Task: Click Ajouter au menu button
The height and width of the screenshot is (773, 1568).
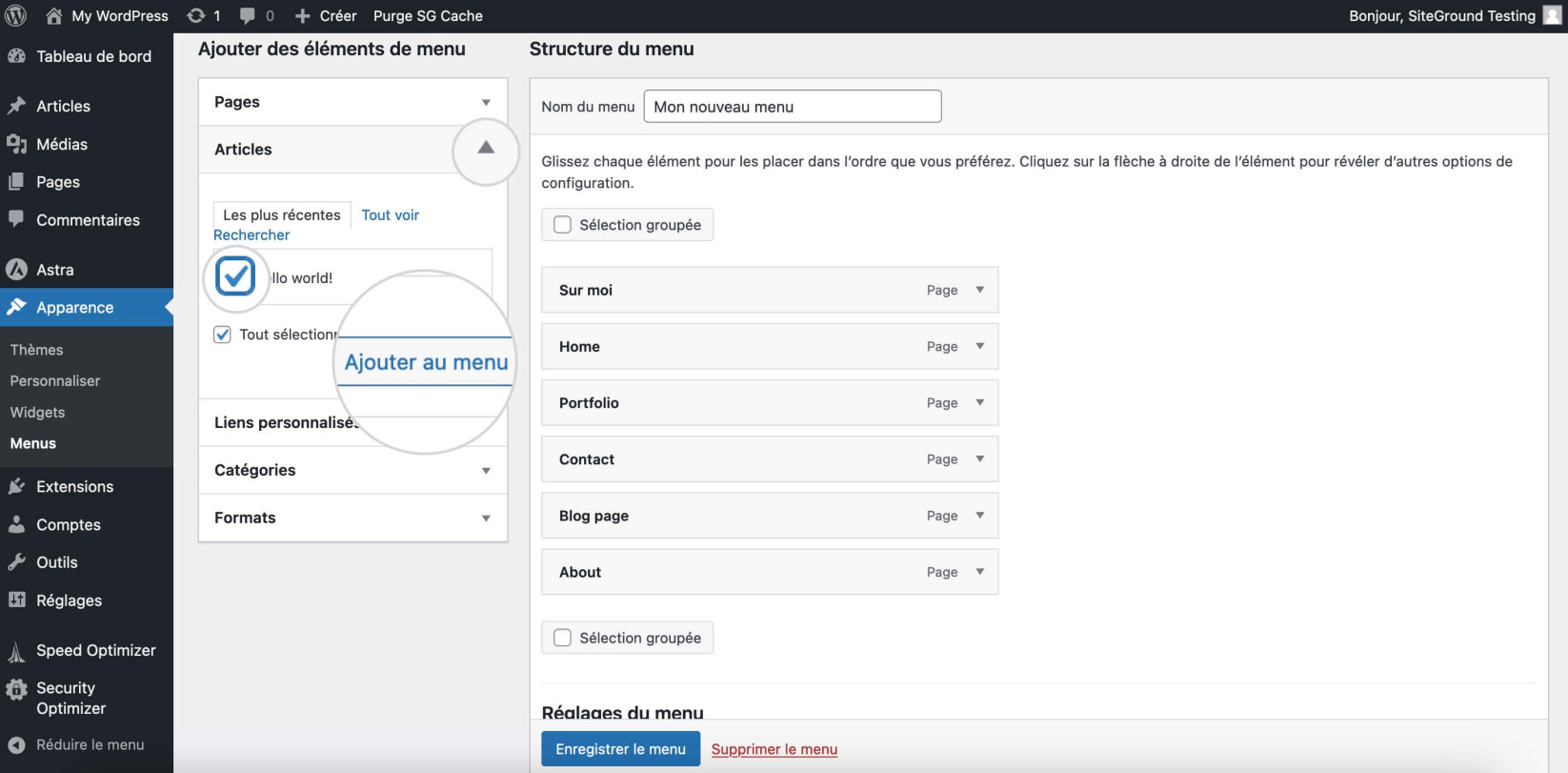Action: 426,362
